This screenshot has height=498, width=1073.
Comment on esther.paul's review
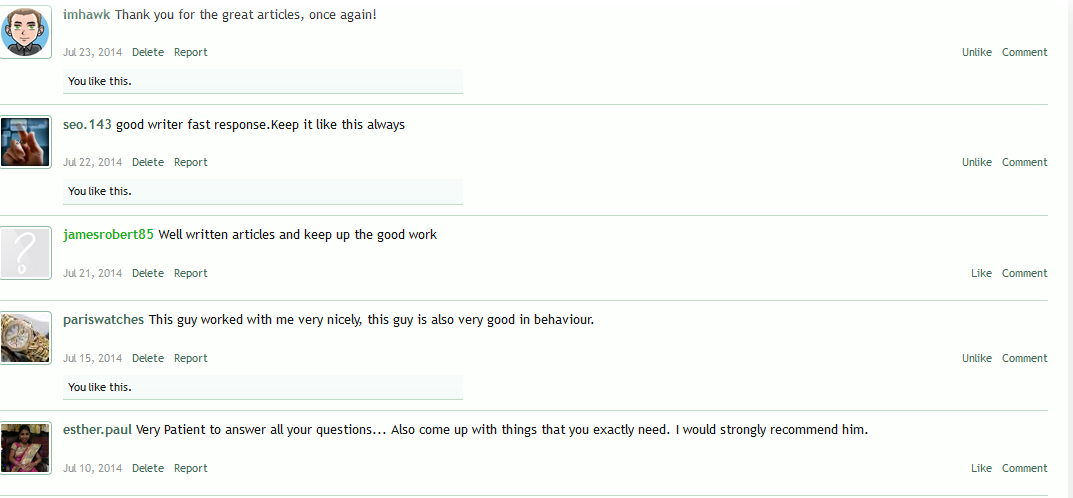click(1024, 468)
